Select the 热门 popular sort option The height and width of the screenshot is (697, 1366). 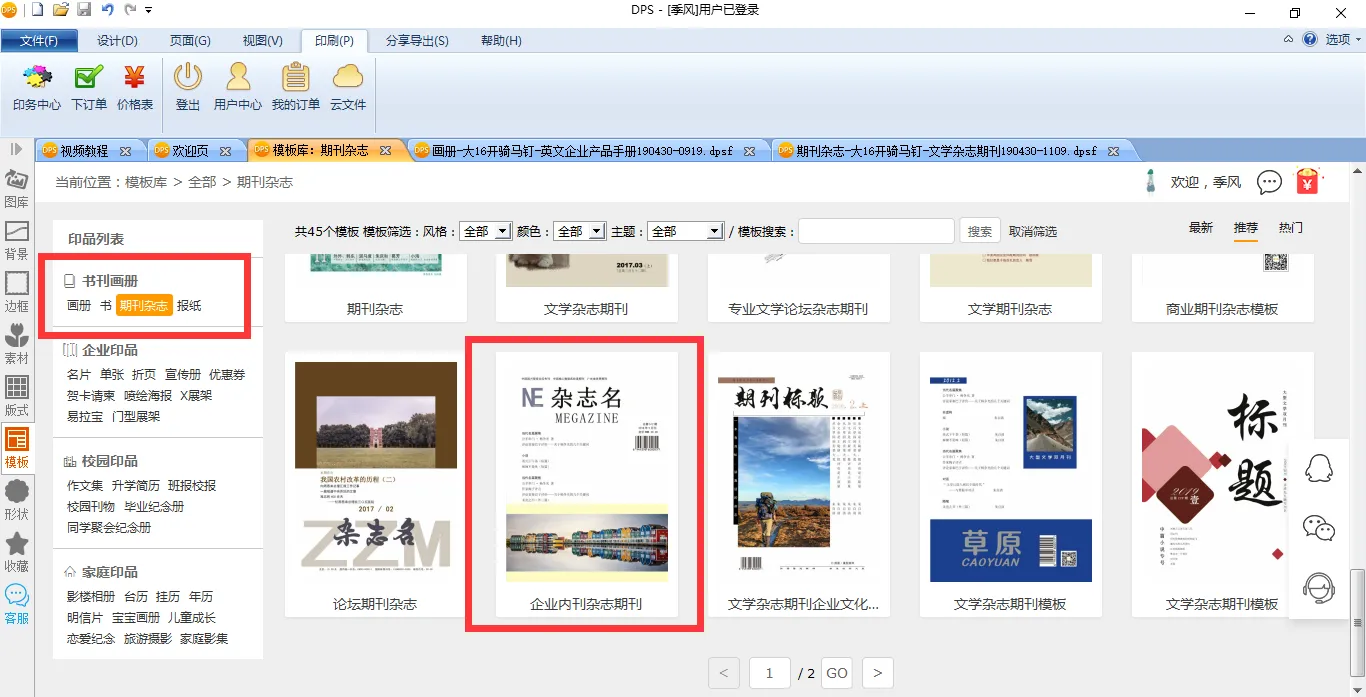pyautogui.click(x=1291, y=228)
